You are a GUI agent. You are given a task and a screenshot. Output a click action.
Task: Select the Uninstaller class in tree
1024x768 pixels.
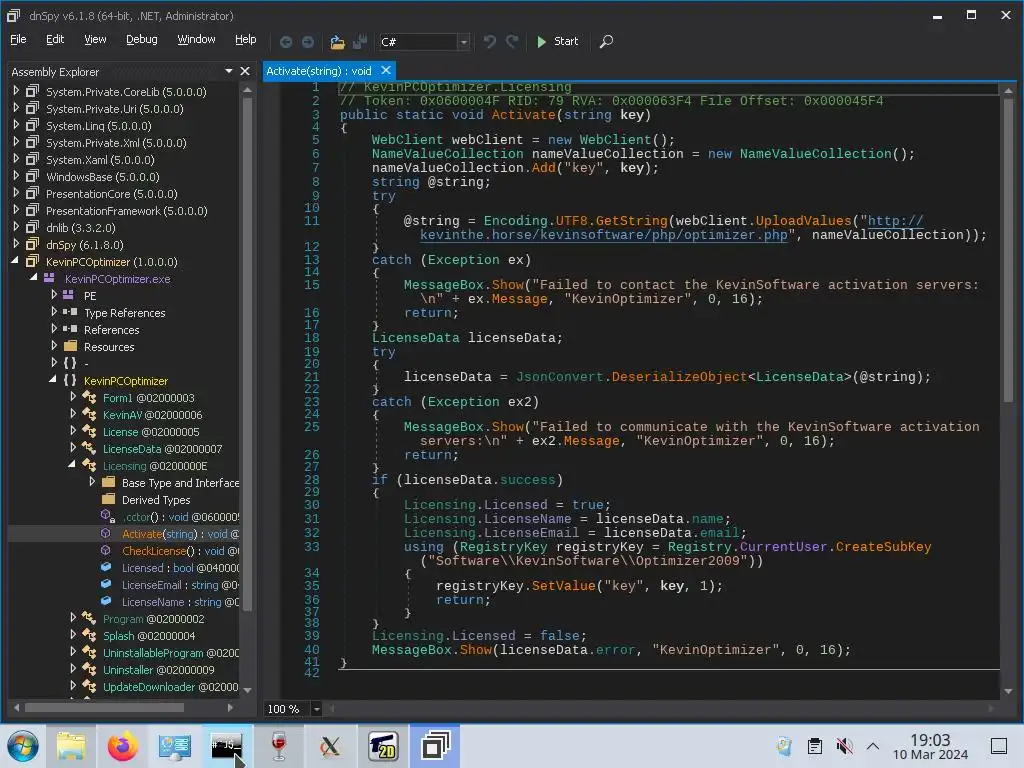(x=158, y=669)
